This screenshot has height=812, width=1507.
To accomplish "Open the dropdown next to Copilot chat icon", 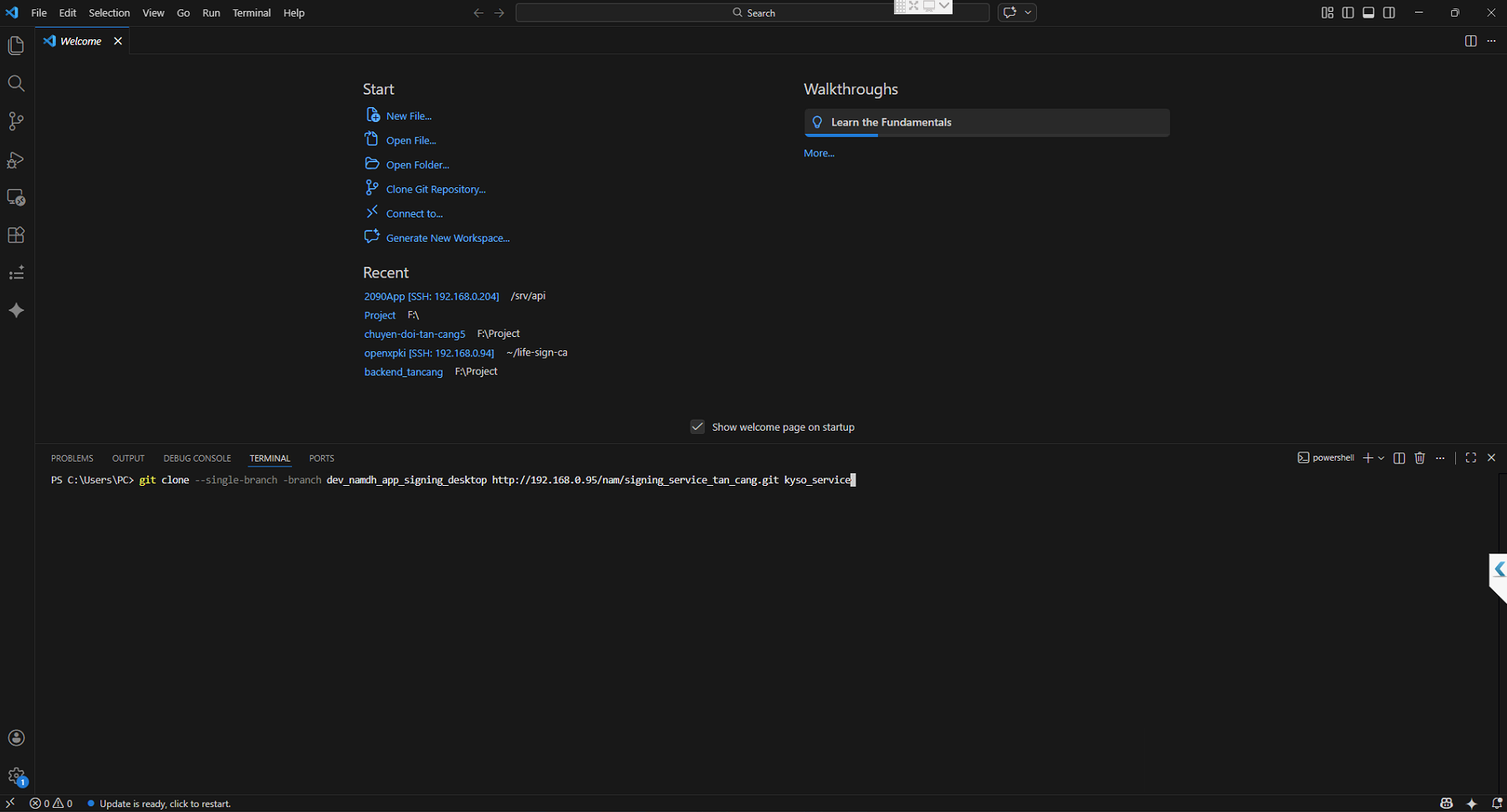I will click(1028, 13).
